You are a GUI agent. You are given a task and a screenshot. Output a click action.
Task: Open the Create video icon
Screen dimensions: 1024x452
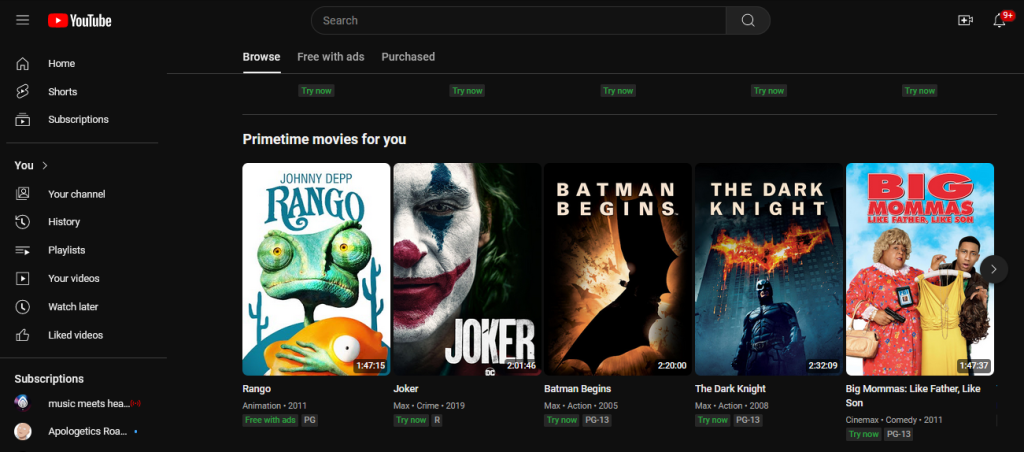coord(965,20)
